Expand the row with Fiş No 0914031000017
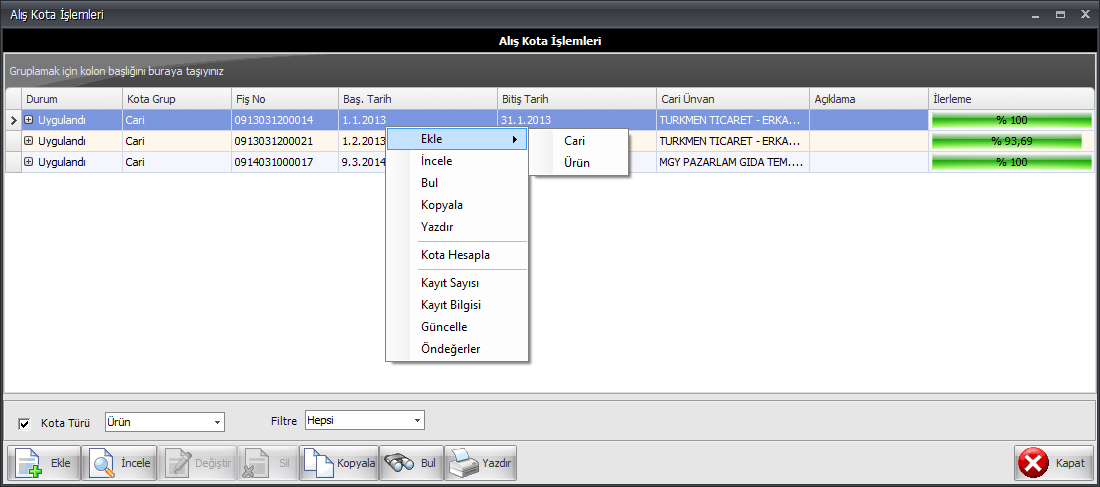This screenshot has height=487, width=1100. [x=29, y=162]
